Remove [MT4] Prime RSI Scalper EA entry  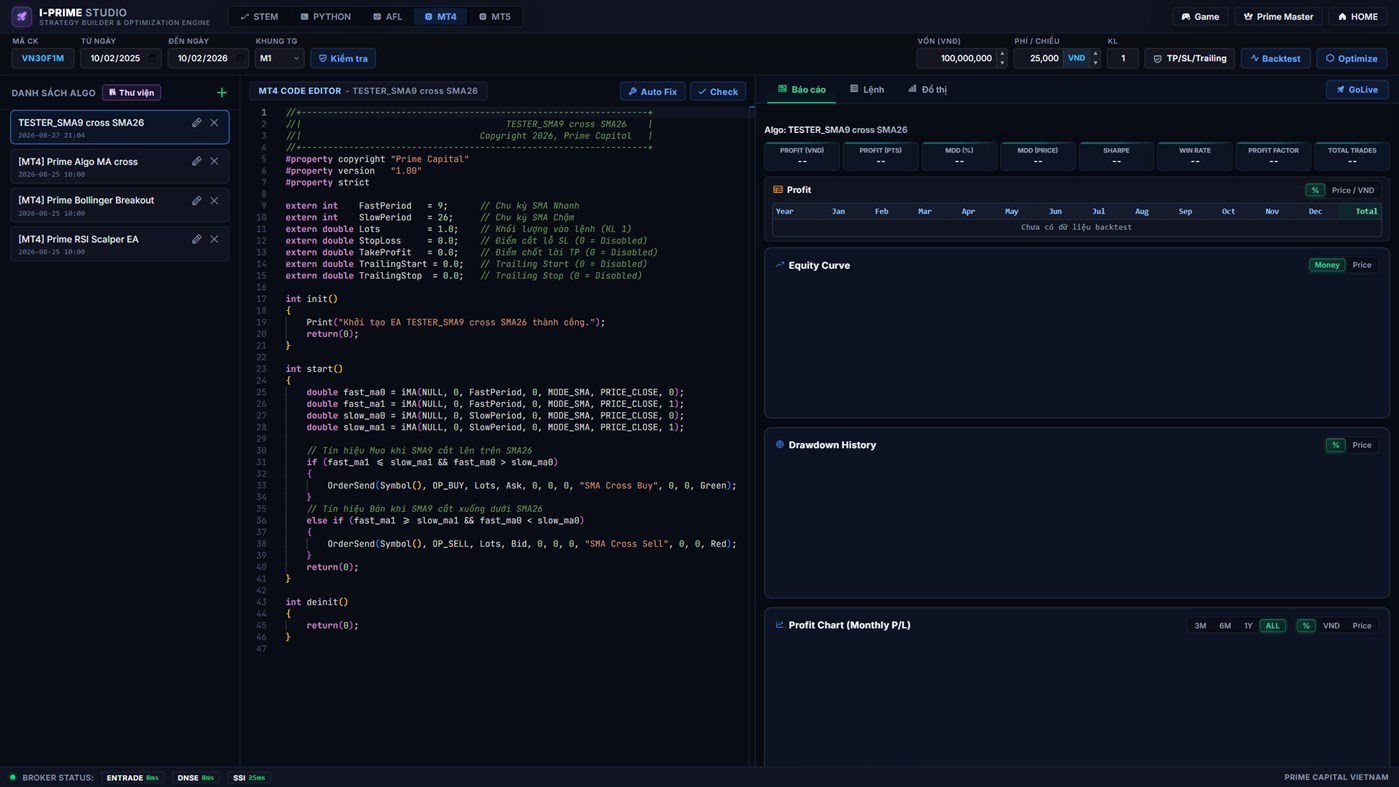tap(214, 239)
